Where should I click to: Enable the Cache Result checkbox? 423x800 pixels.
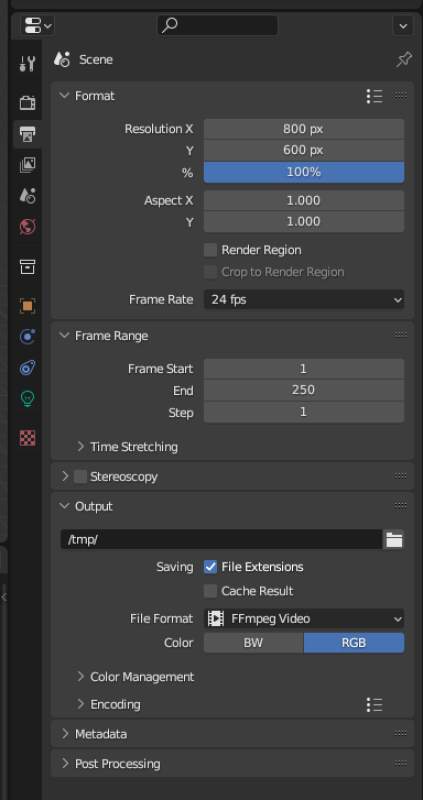[210, 591]
